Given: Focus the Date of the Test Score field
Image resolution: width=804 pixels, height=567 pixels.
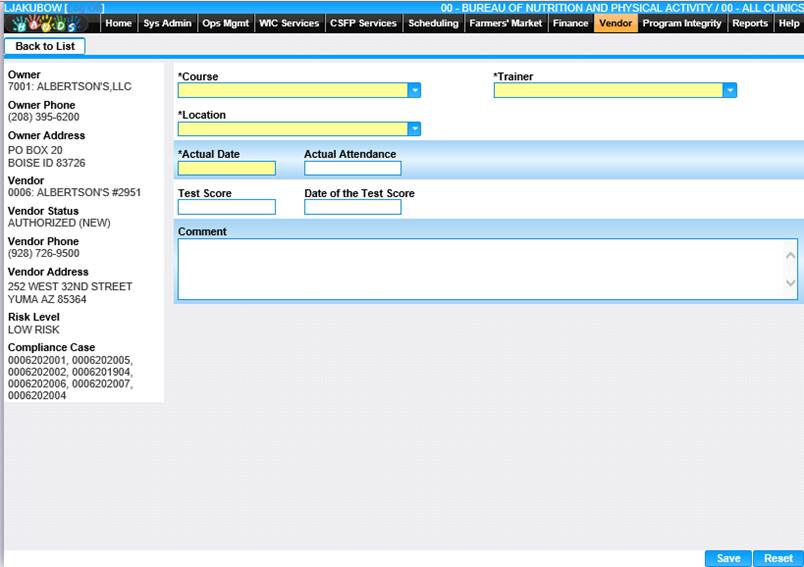Looking at the screenshot, I should (x=353, y=207).
